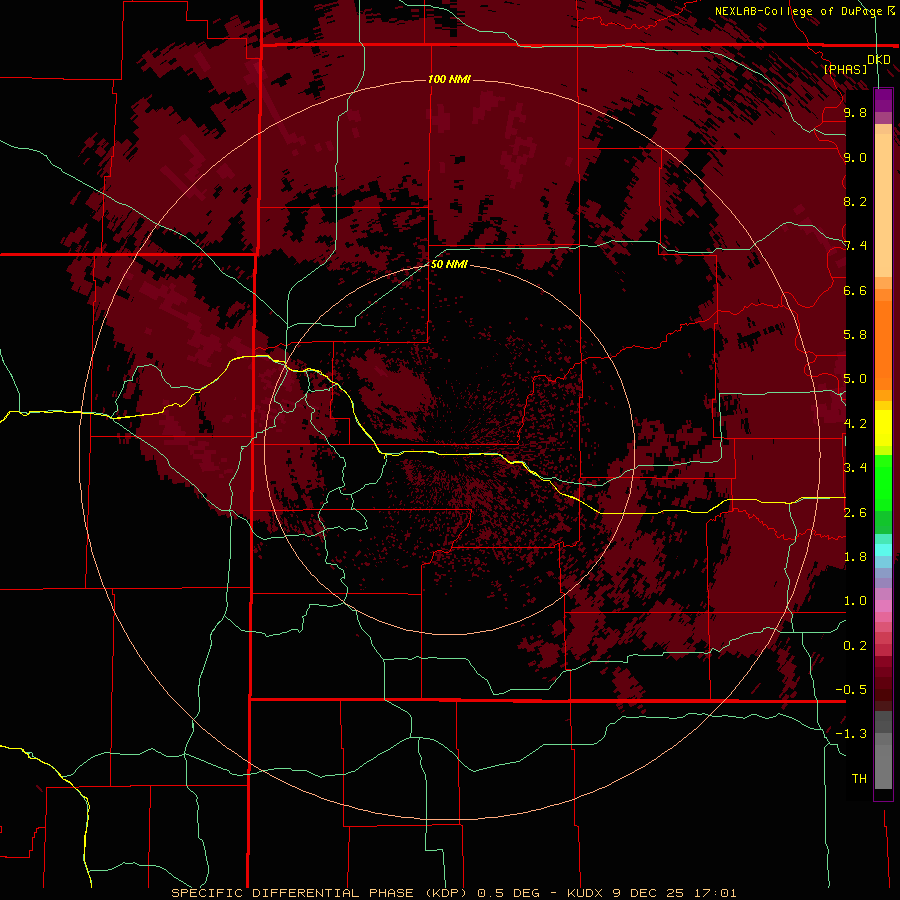Click the pink segment of the color bar
The width and height of the screenshot is (900, 900).
pos(883,606)
